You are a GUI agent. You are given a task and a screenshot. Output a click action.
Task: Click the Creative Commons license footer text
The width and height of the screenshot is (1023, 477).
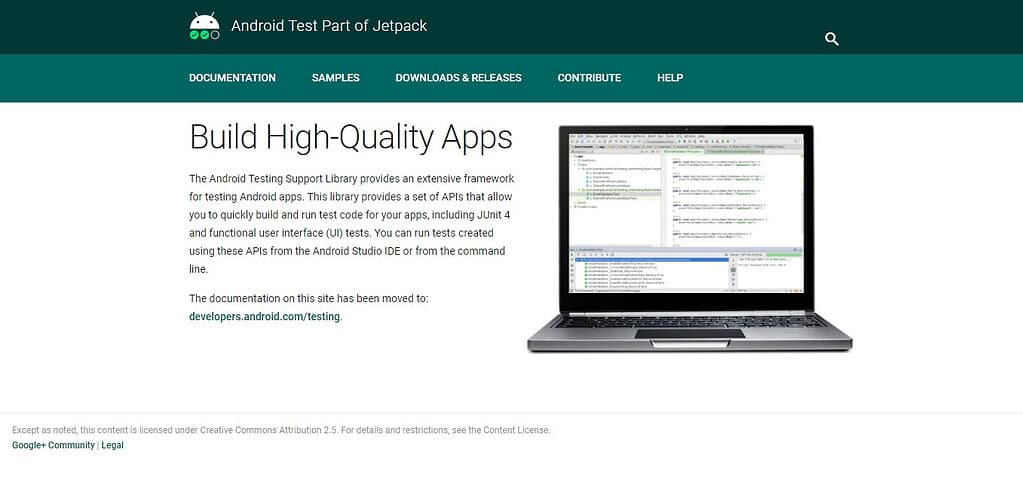click(x=281, y=430)
